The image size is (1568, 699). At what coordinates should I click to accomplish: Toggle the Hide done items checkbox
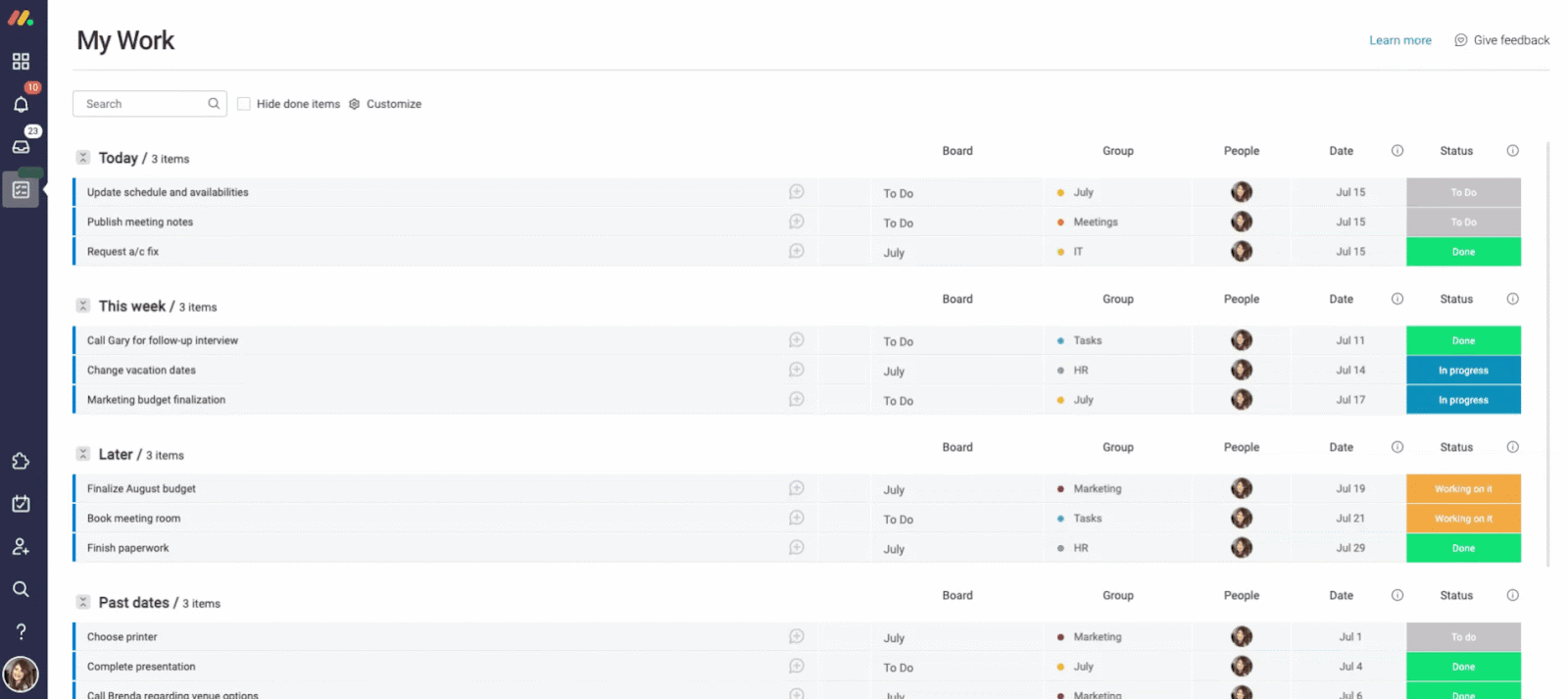click(244, 104)
